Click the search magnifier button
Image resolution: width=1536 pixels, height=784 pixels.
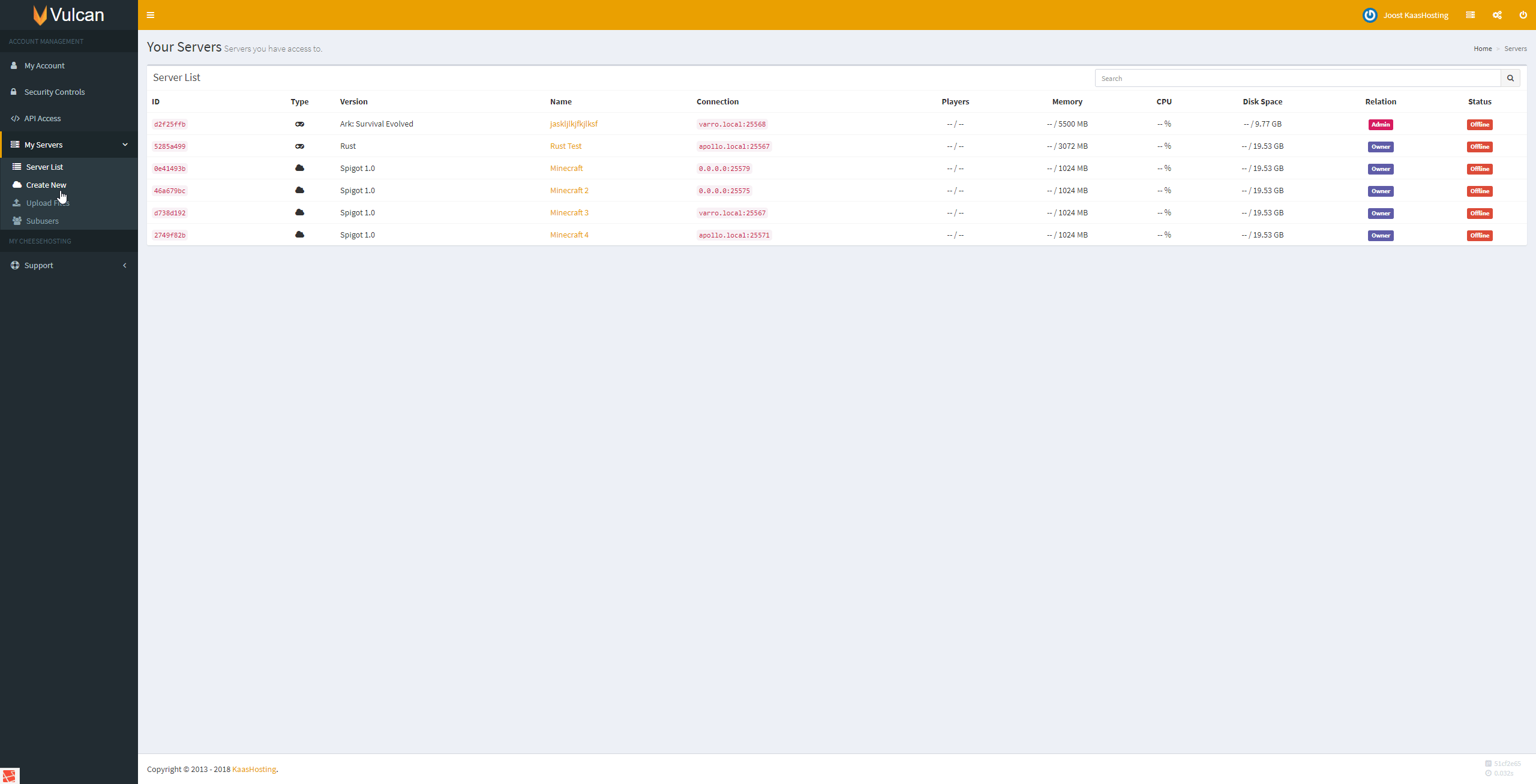click(1510, 78)
